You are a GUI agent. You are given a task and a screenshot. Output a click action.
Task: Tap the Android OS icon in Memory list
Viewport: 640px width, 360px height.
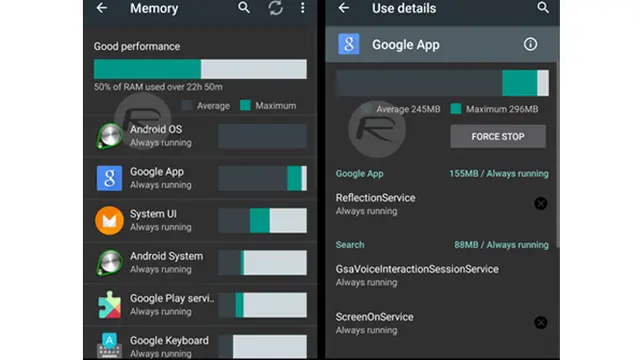point(109,136)
